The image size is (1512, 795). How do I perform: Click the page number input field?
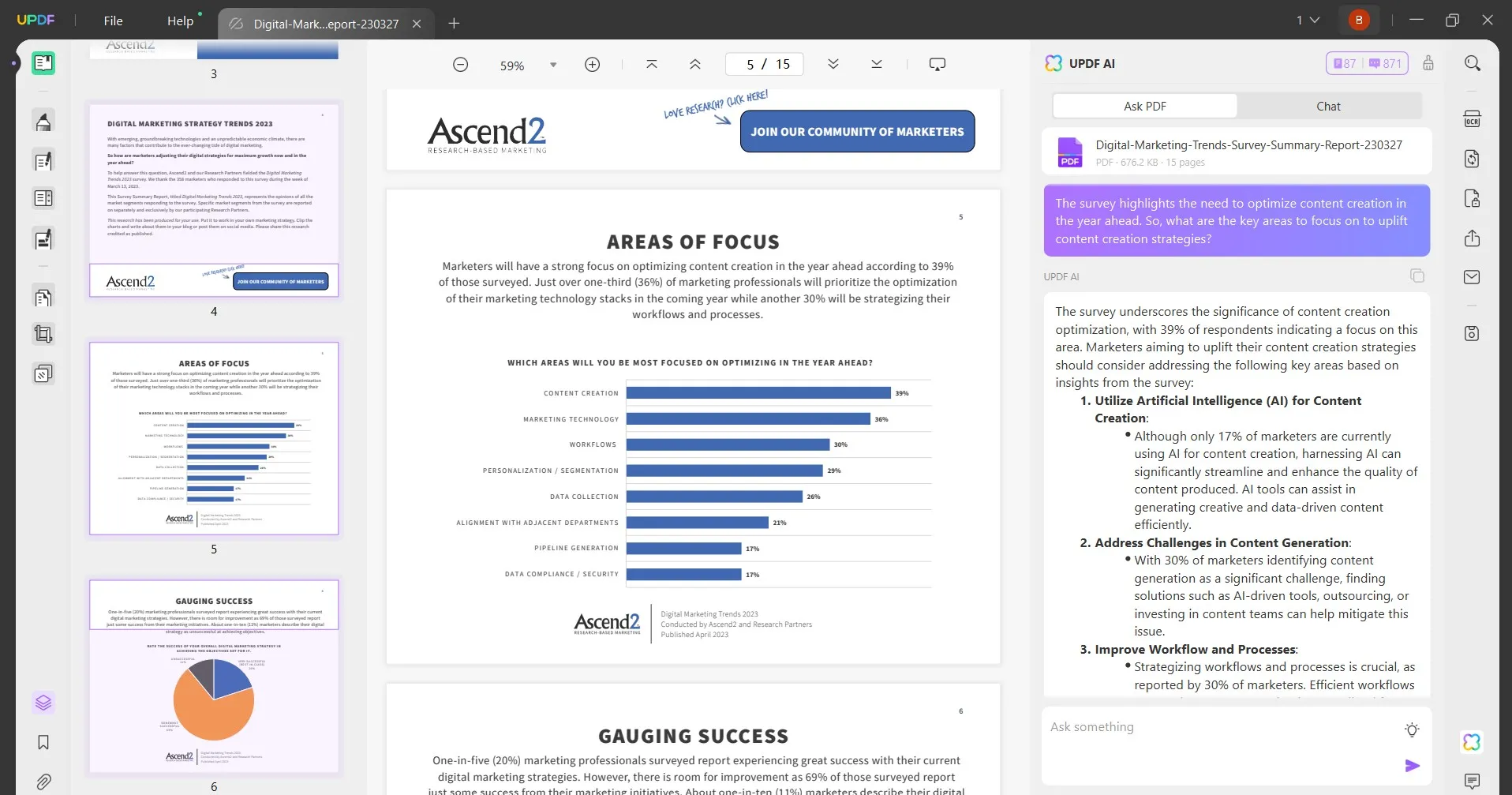(765, 64)
